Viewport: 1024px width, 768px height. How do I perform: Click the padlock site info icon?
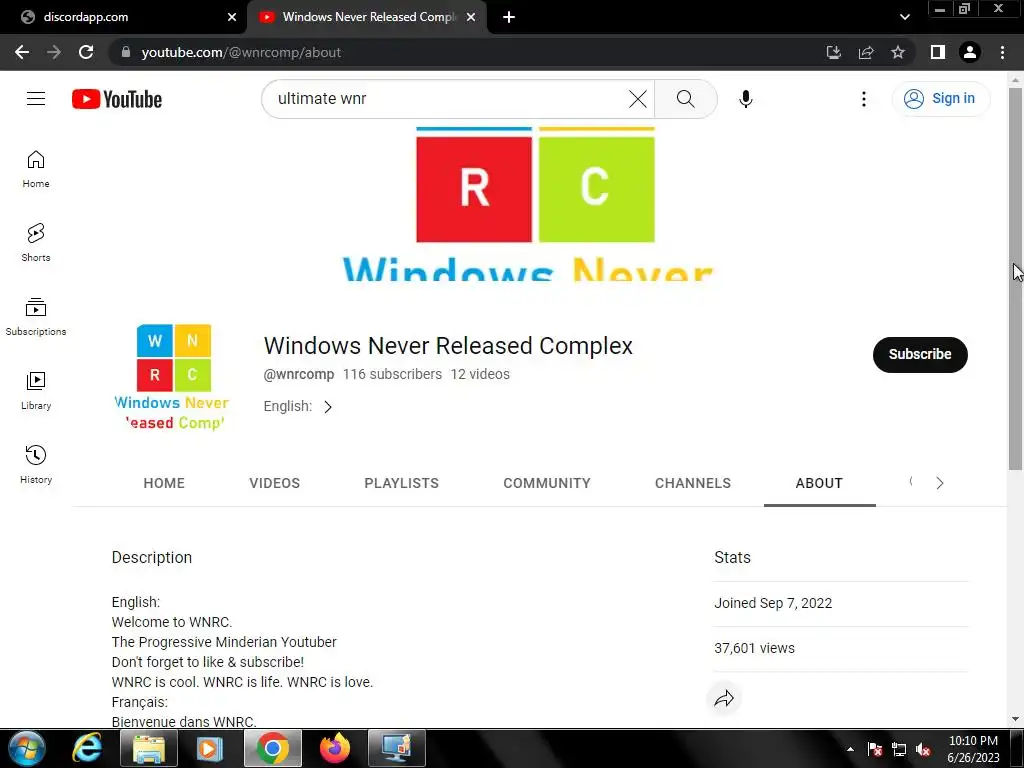[126, 52]
